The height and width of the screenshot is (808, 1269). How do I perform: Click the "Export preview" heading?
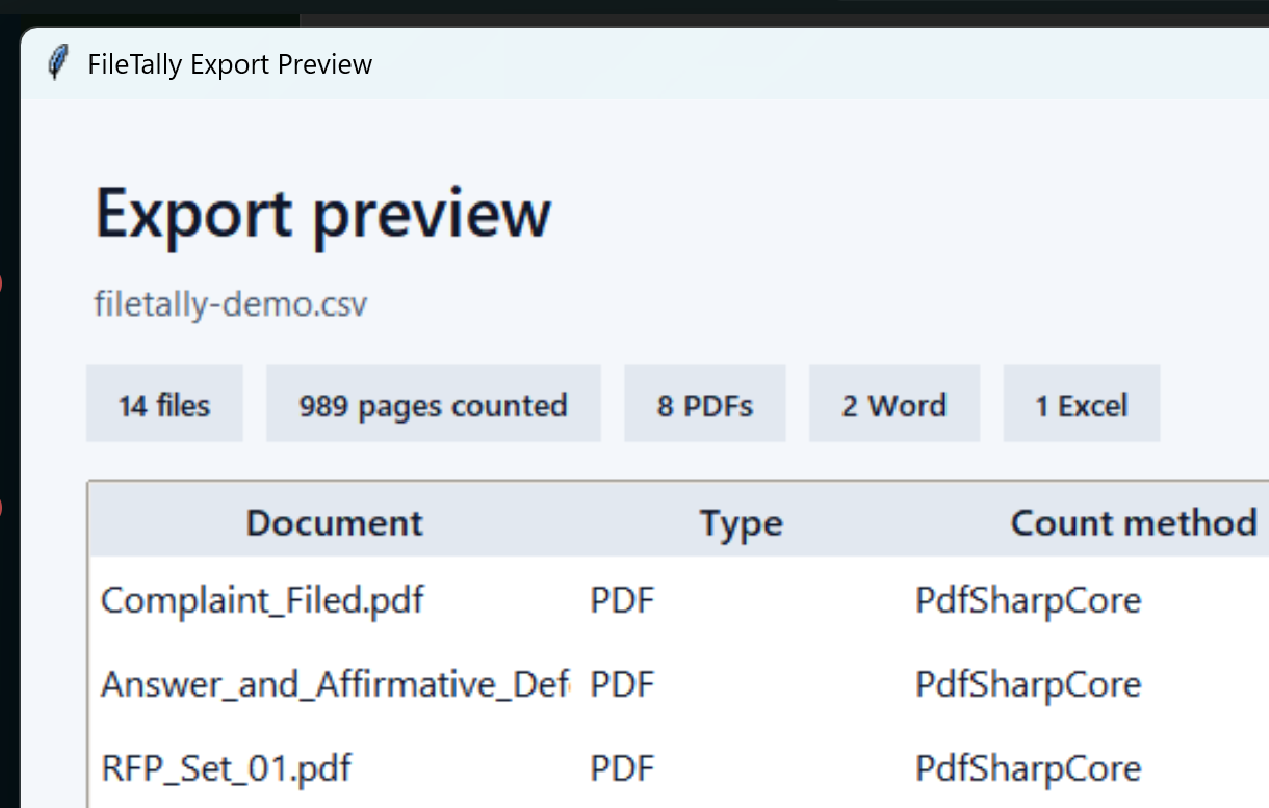click(x=323, y=213)
